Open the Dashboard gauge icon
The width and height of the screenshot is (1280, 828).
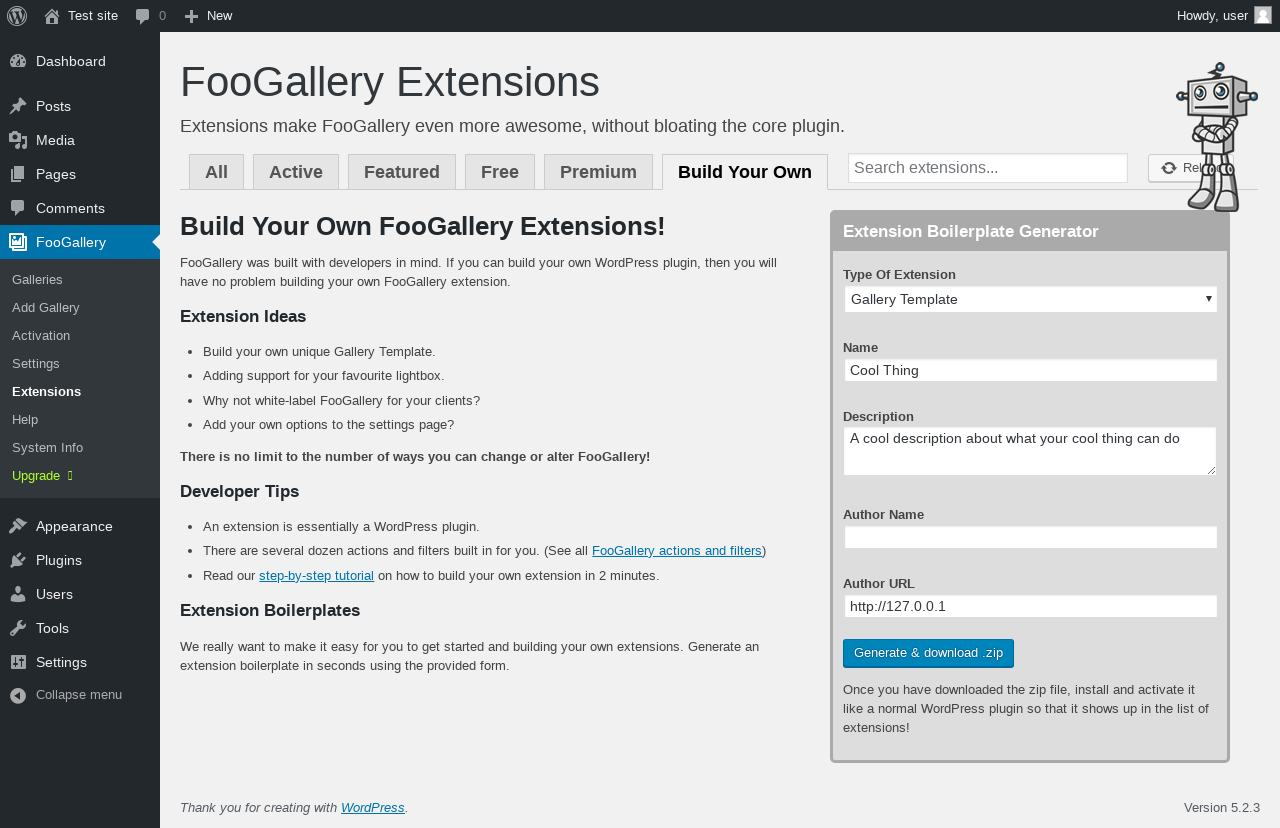[18, 61]
